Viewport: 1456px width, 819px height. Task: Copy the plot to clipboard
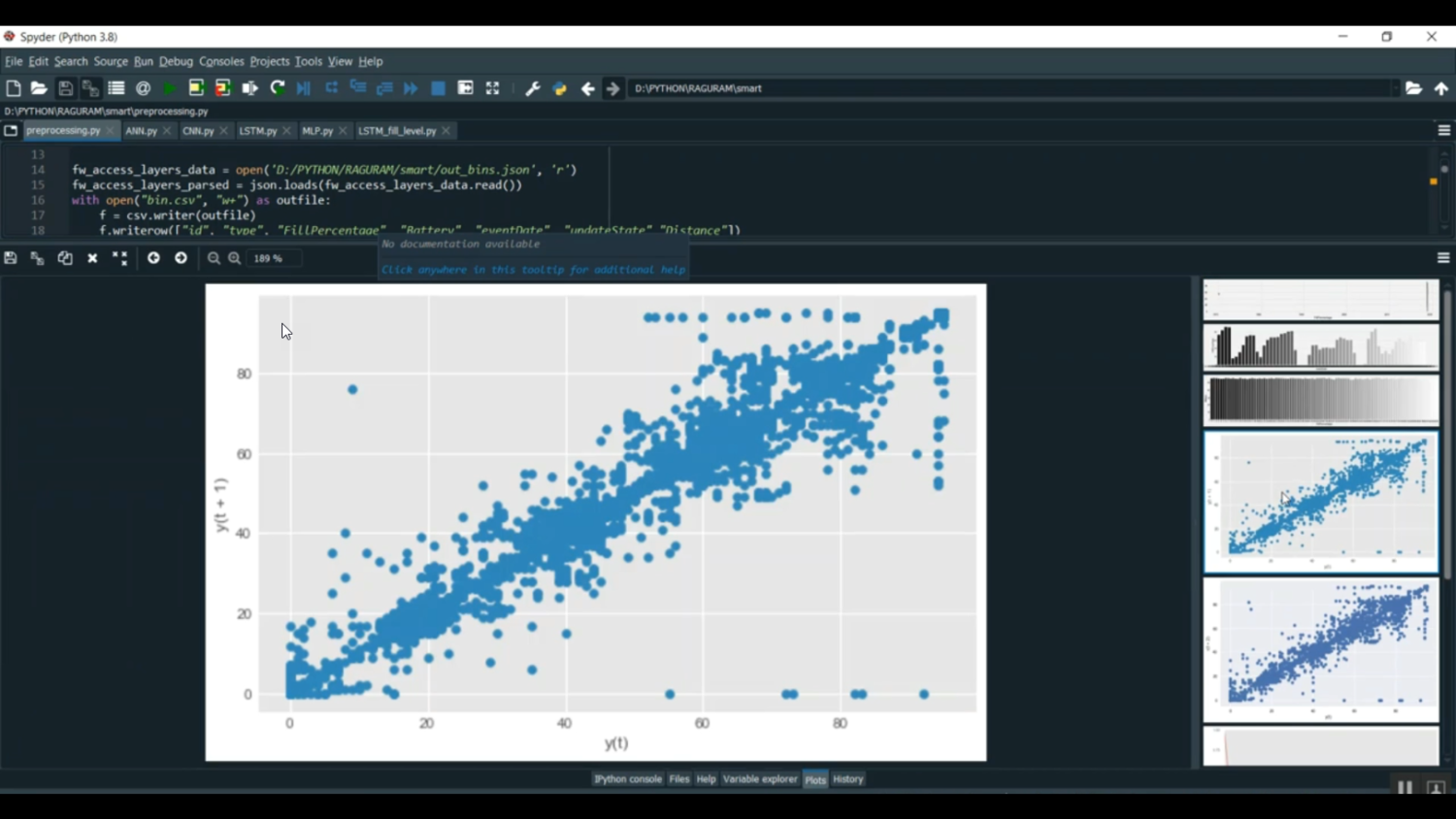pos(65,258)
